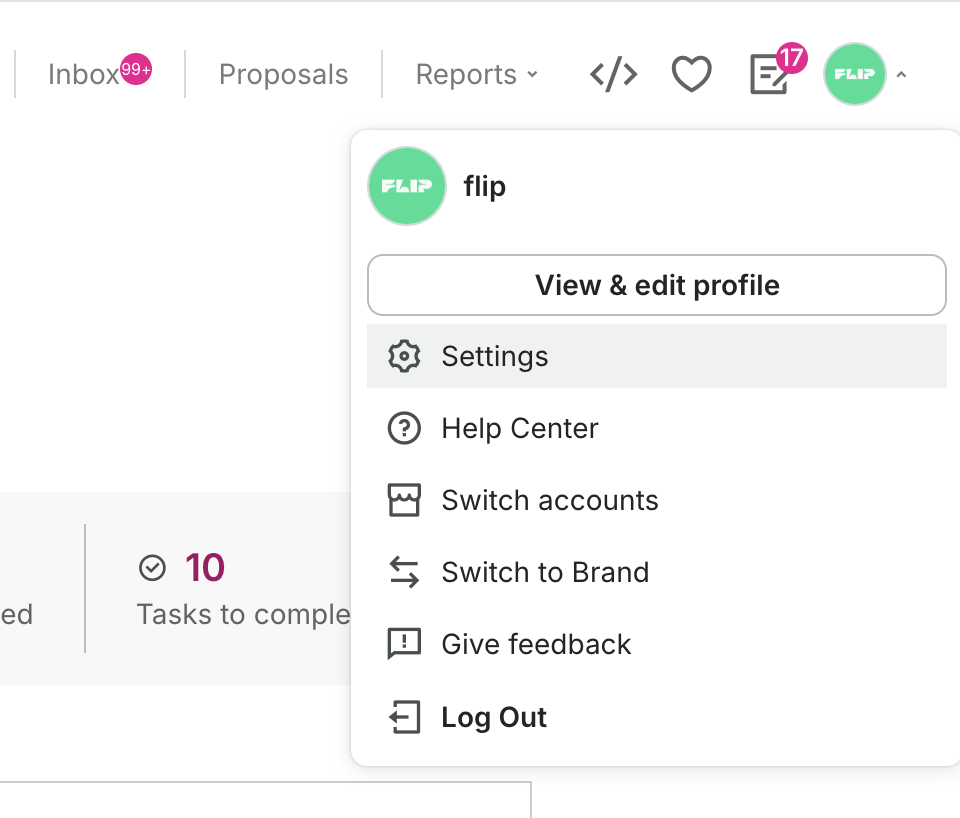The image size is (960, 818).
Task: Click the 10 Tasks to complete stat
Action: [x=244, y=589]
